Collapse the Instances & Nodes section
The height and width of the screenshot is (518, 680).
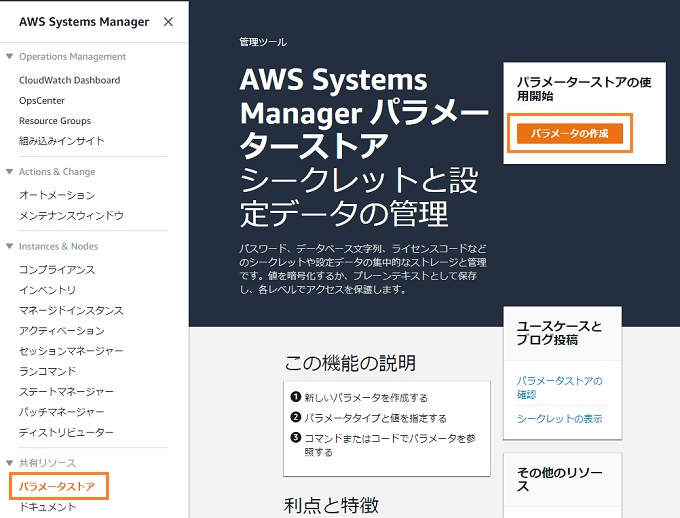10,246
